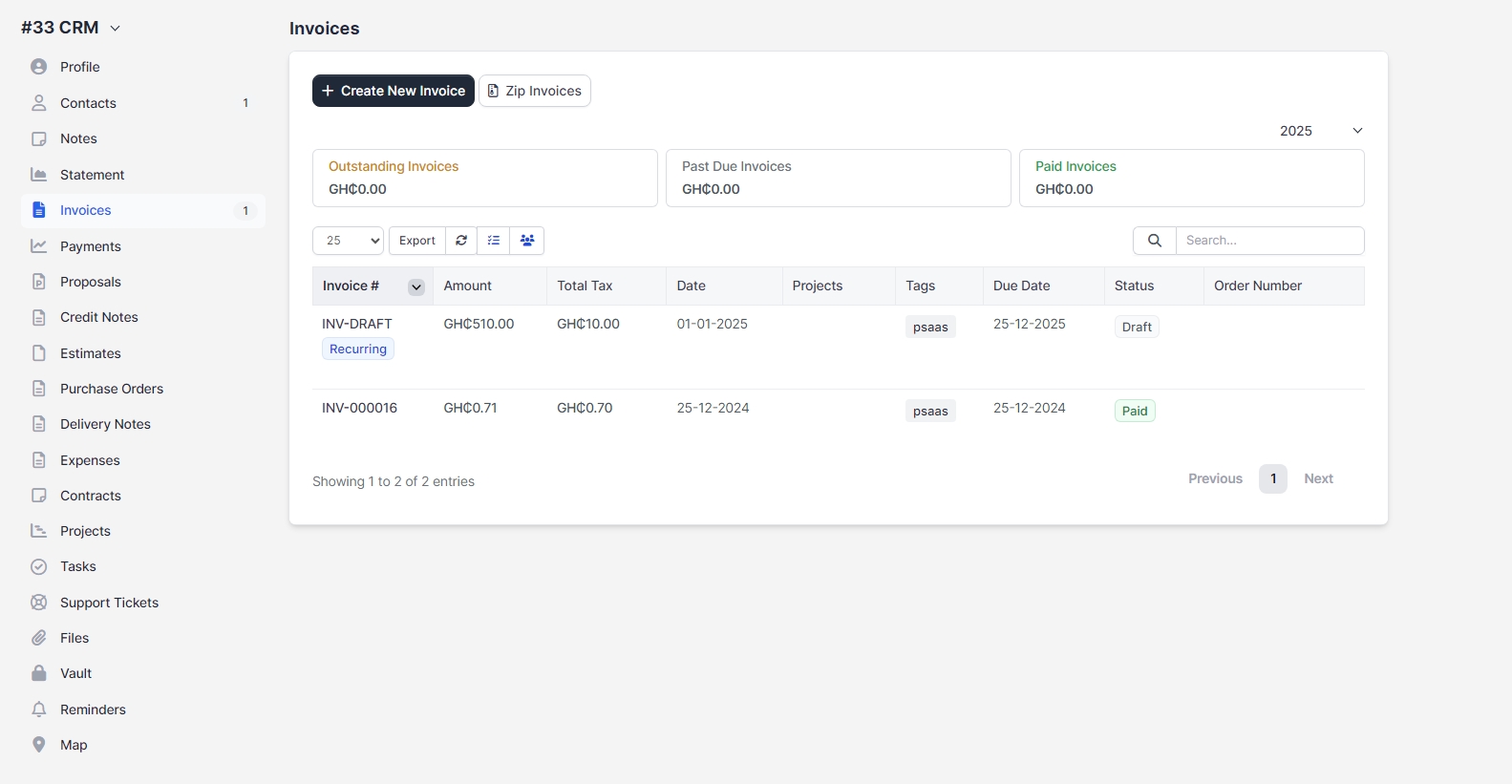The image size is (1512, 784).
Task: Click the checklist bulk actions icon
Action: tap(494, 241)
